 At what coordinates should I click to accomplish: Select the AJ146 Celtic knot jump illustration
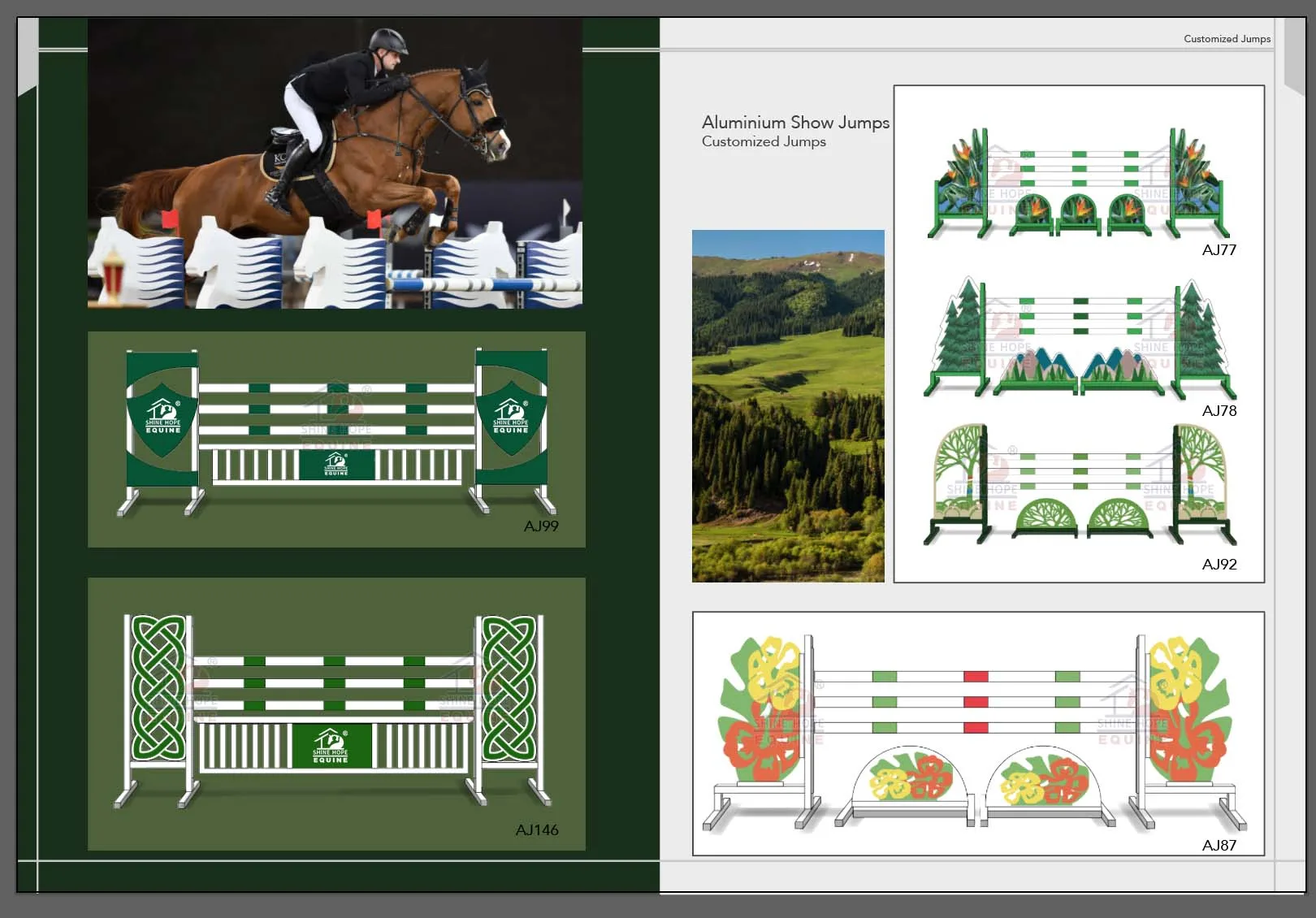[x=333, y=711]
